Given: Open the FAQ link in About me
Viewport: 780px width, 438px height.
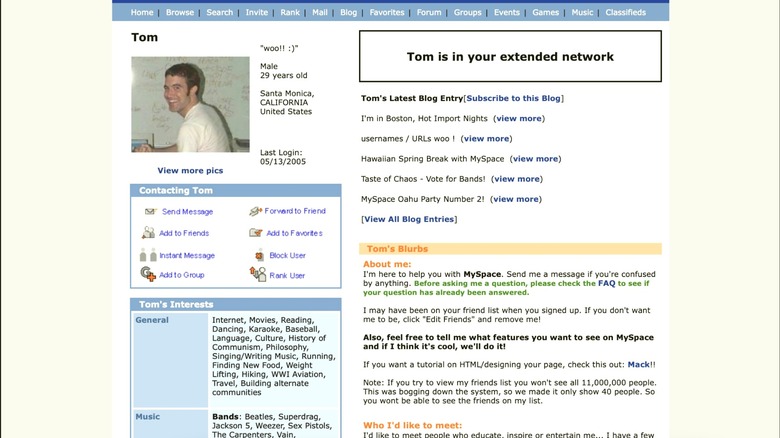Looking at the screenshot, I should pyautogui.click(x=606, y=283).
